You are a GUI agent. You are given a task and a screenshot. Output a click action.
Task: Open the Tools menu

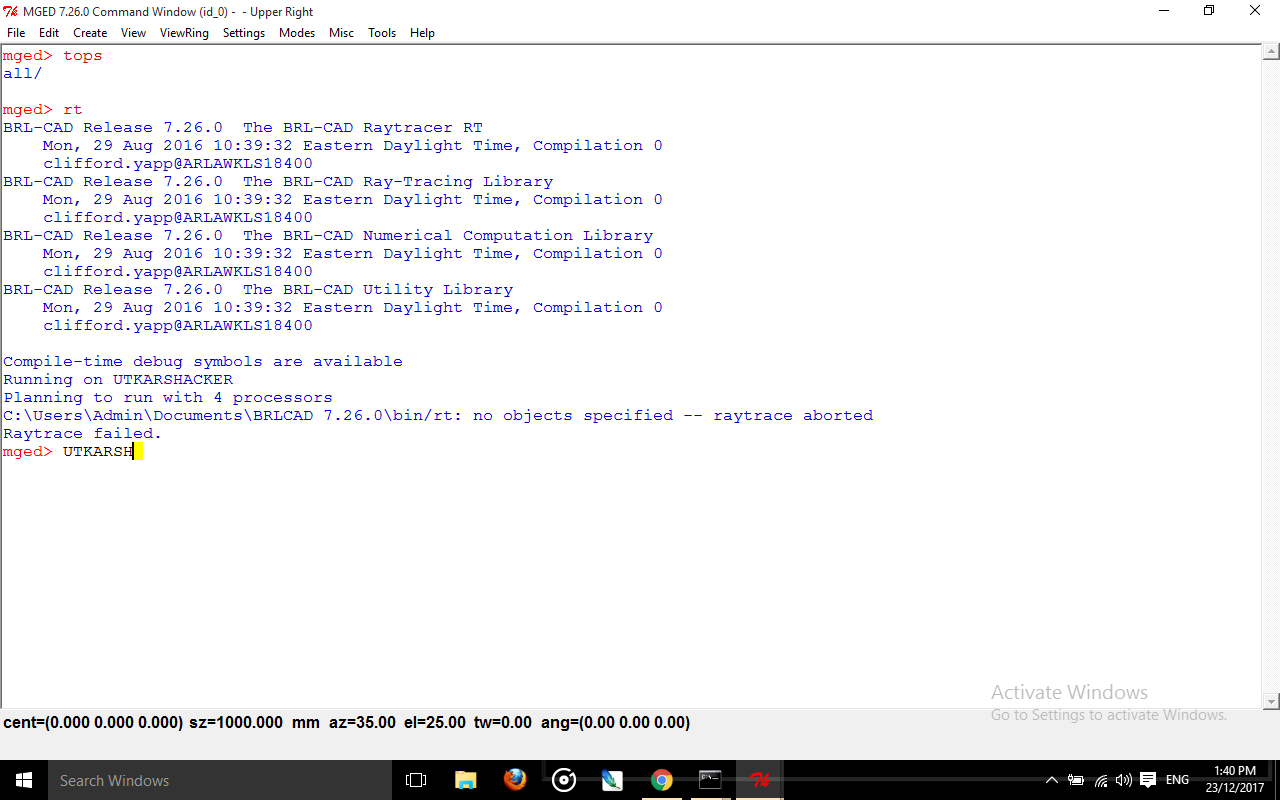(x=382, y=33)
